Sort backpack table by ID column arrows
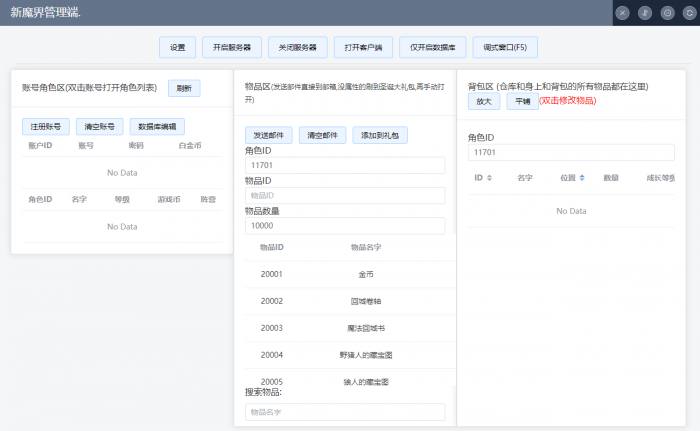 [x=489, y=178]
